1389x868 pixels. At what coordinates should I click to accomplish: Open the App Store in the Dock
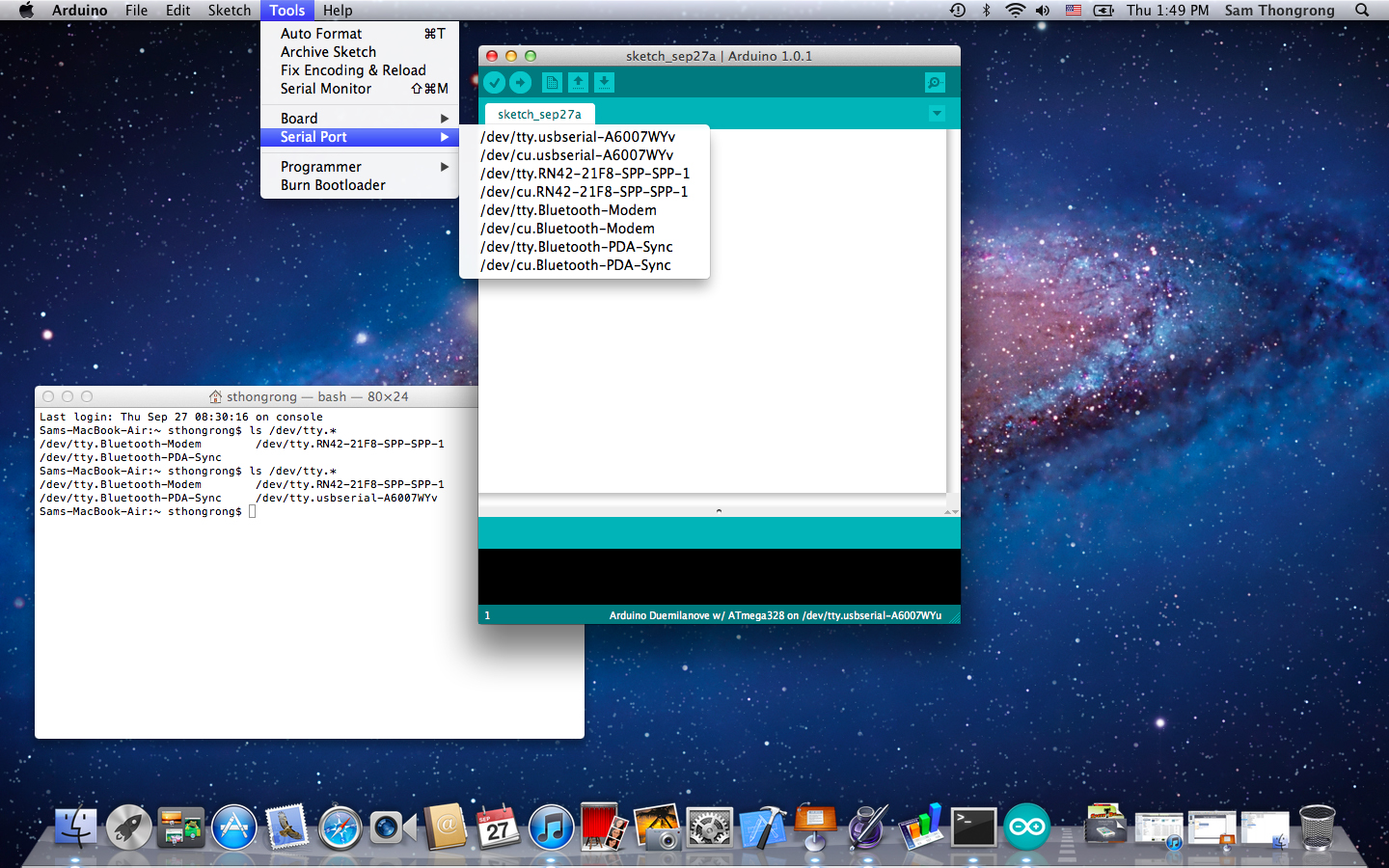click(234, 827)
